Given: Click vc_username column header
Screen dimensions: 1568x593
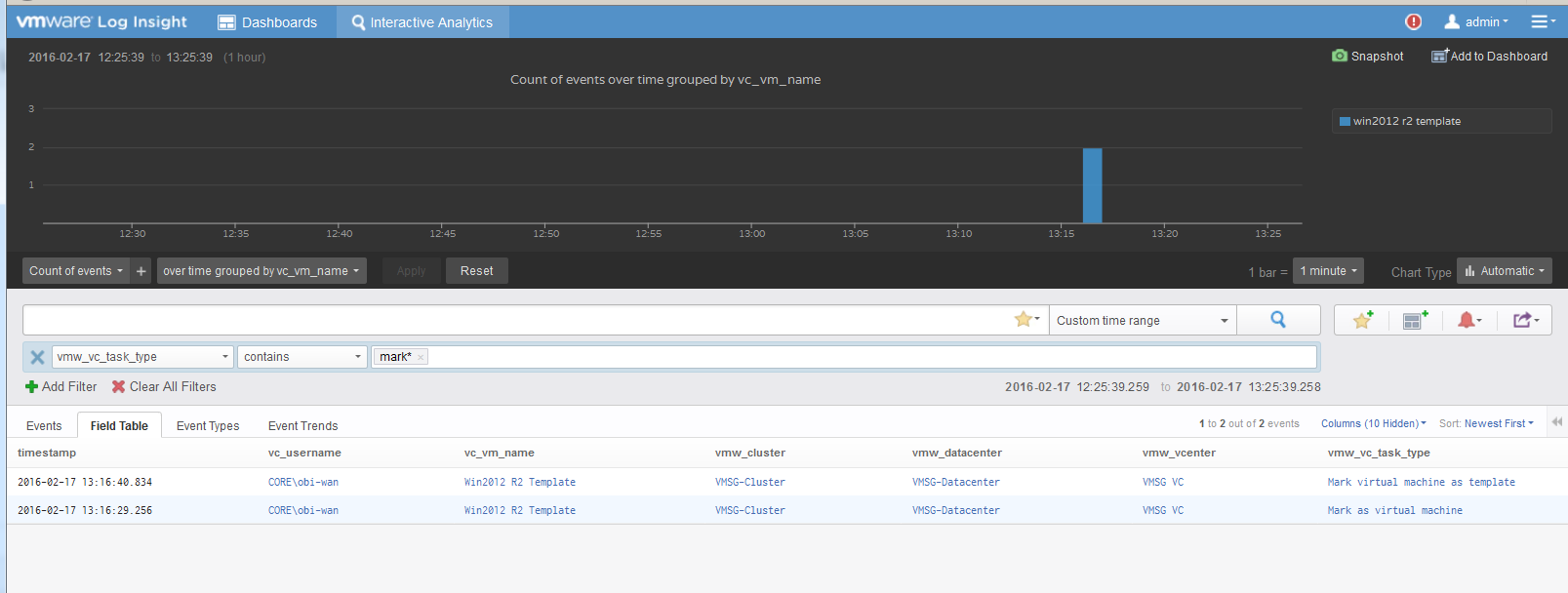Looking at the screenshot, I should tap(304, 453).
